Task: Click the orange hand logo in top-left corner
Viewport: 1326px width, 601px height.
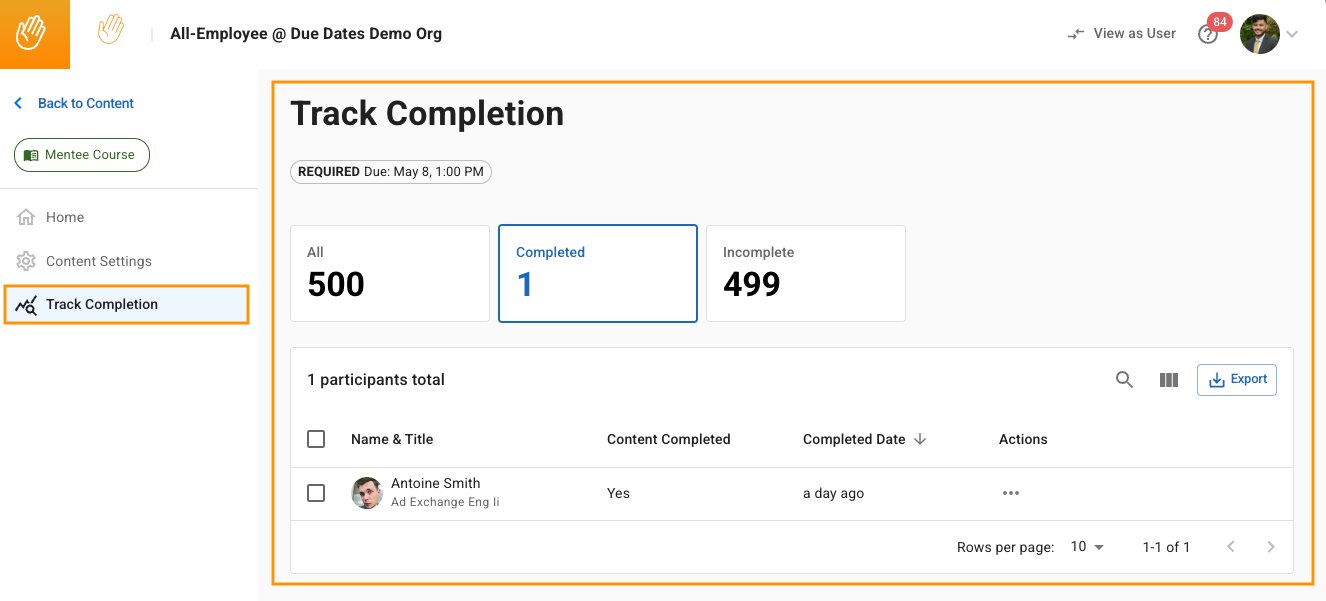Action: 34,34
